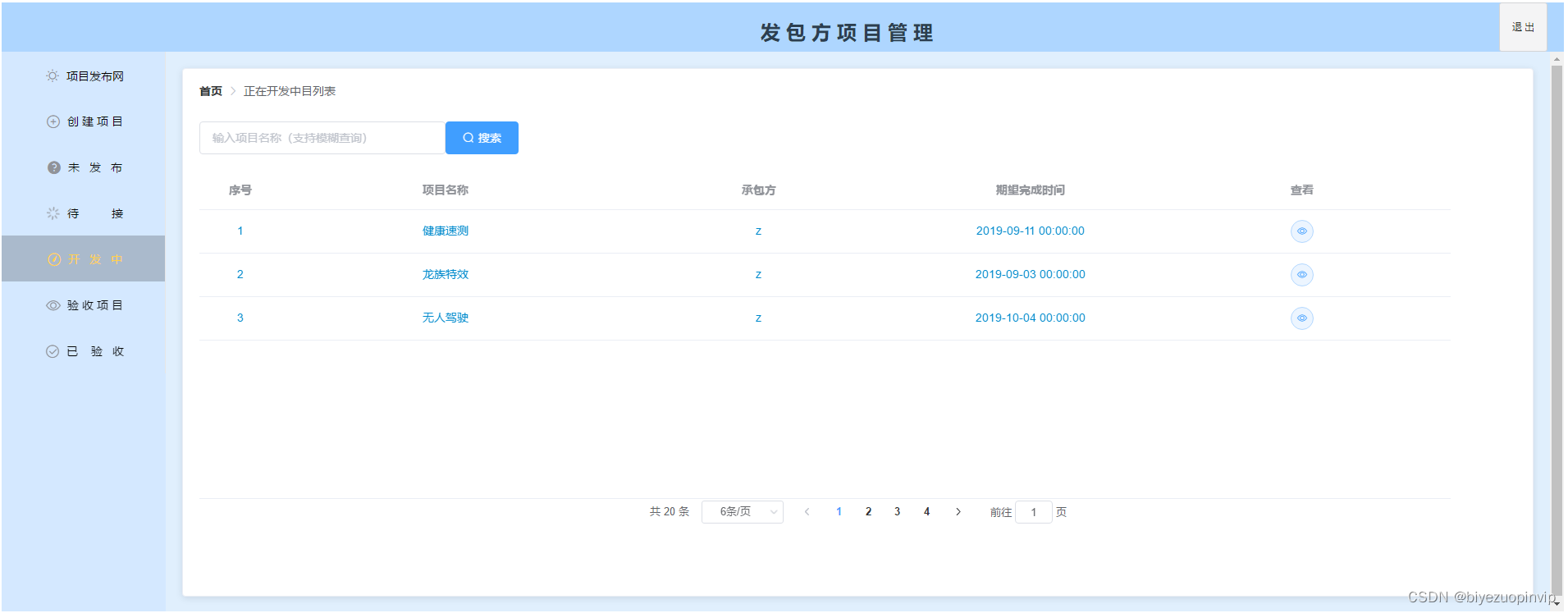Open the 6条/页 page size dropdown
The width and height of the screenshot is (1568, 613).
point(743,512)
